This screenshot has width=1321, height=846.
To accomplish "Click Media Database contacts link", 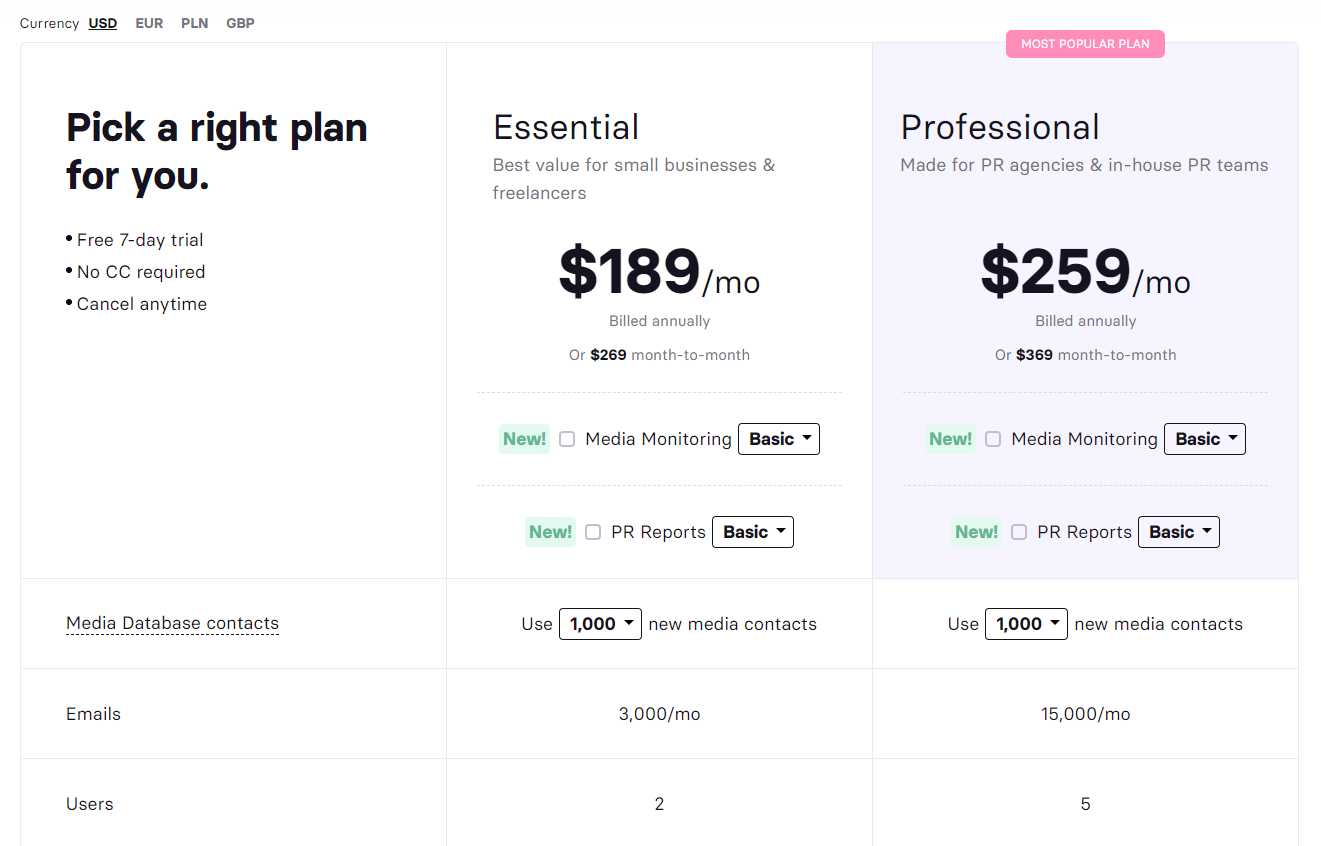I will pyautogui.click(x=172, y=623).
